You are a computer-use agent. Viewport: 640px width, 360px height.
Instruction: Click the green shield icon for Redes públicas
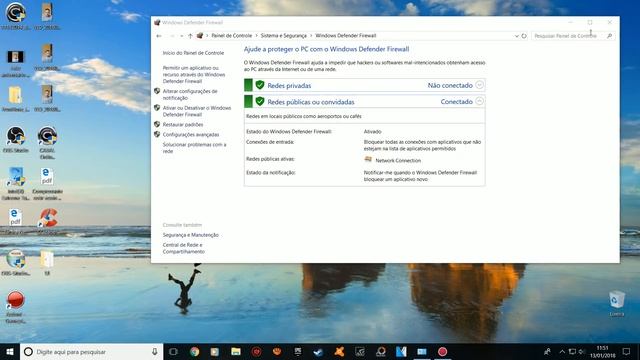[x=260, y=101]
